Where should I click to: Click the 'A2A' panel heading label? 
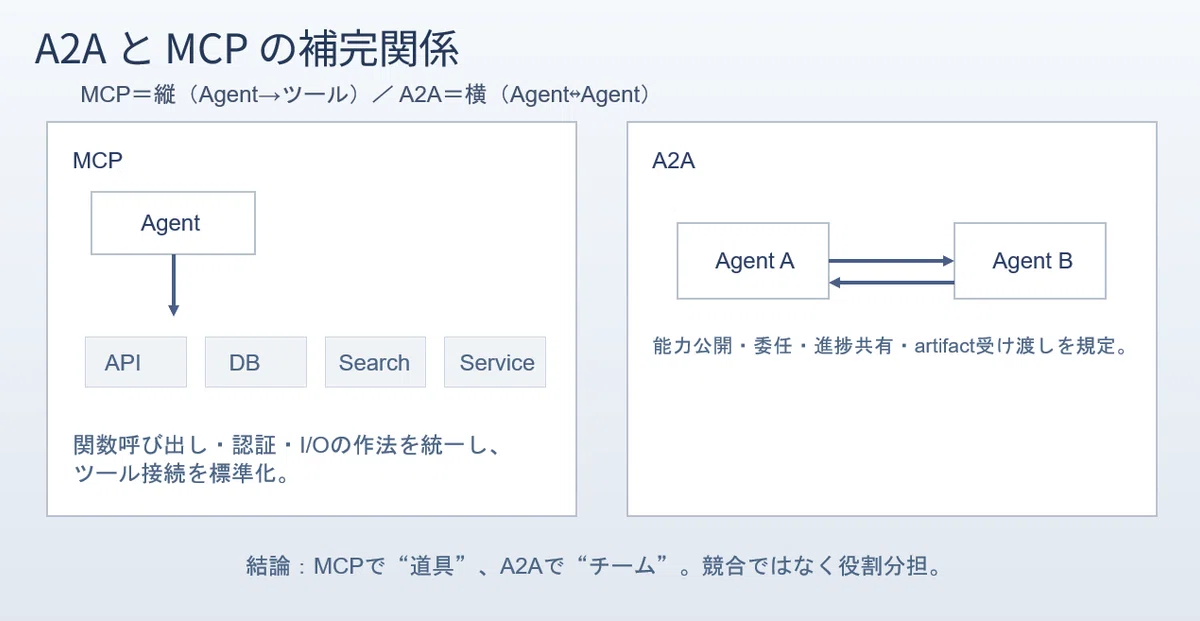point(673,160)
